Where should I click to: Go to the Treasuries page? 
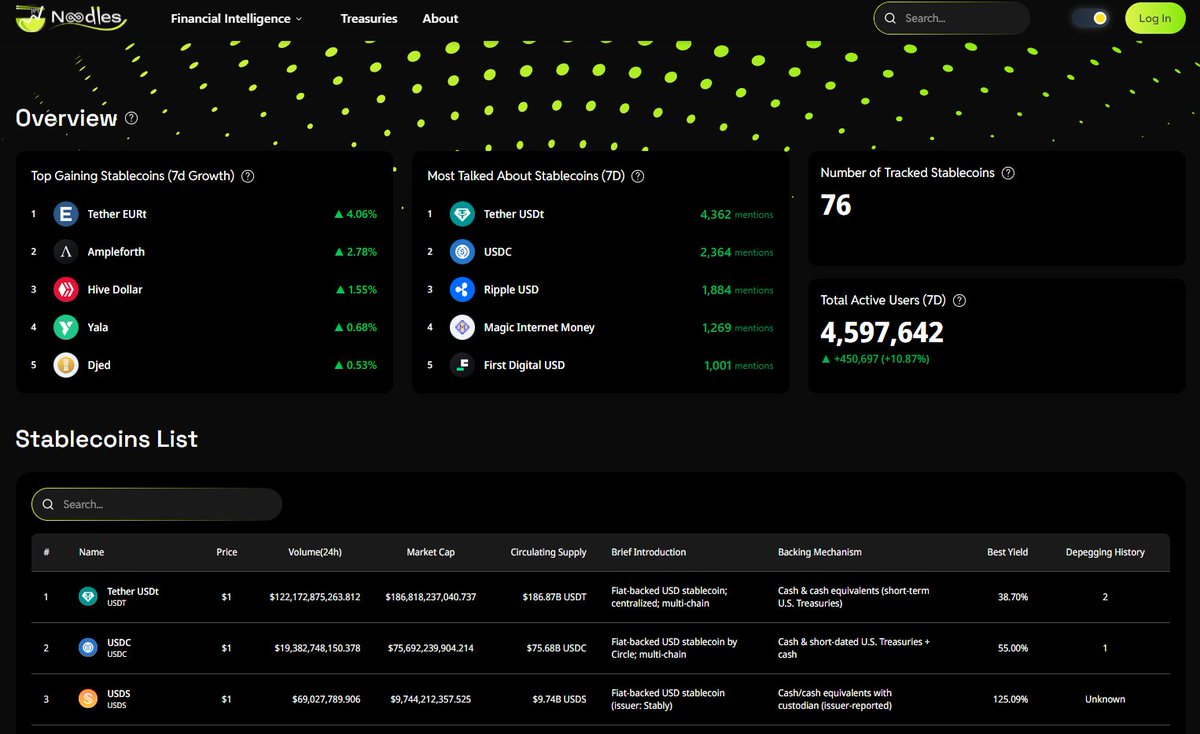tap(369, 18)
